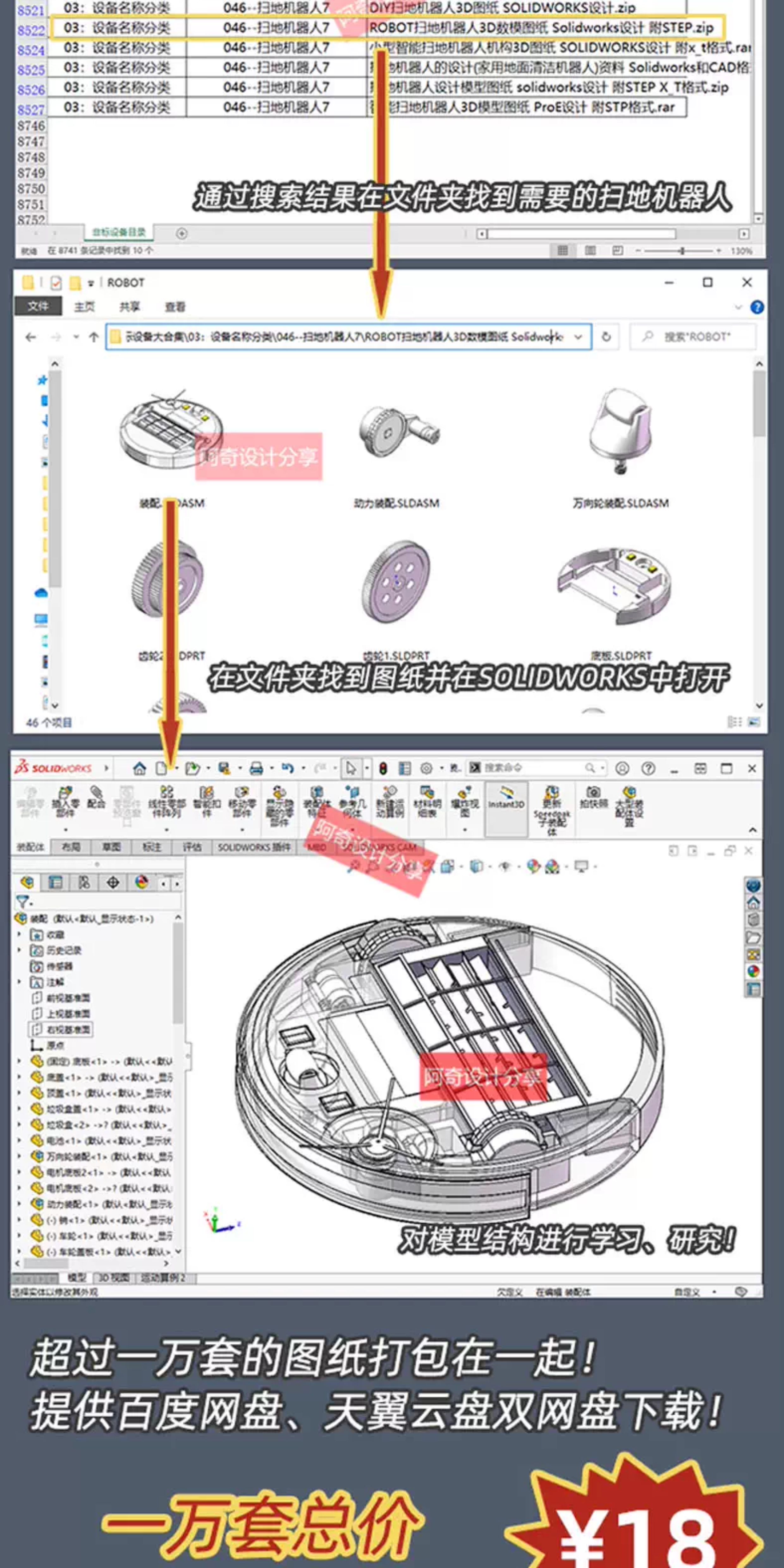Open the Explorer address bar dropdown
This screenshot has height=1568, width=784.
pyautogui.click(x=579, y=337)
